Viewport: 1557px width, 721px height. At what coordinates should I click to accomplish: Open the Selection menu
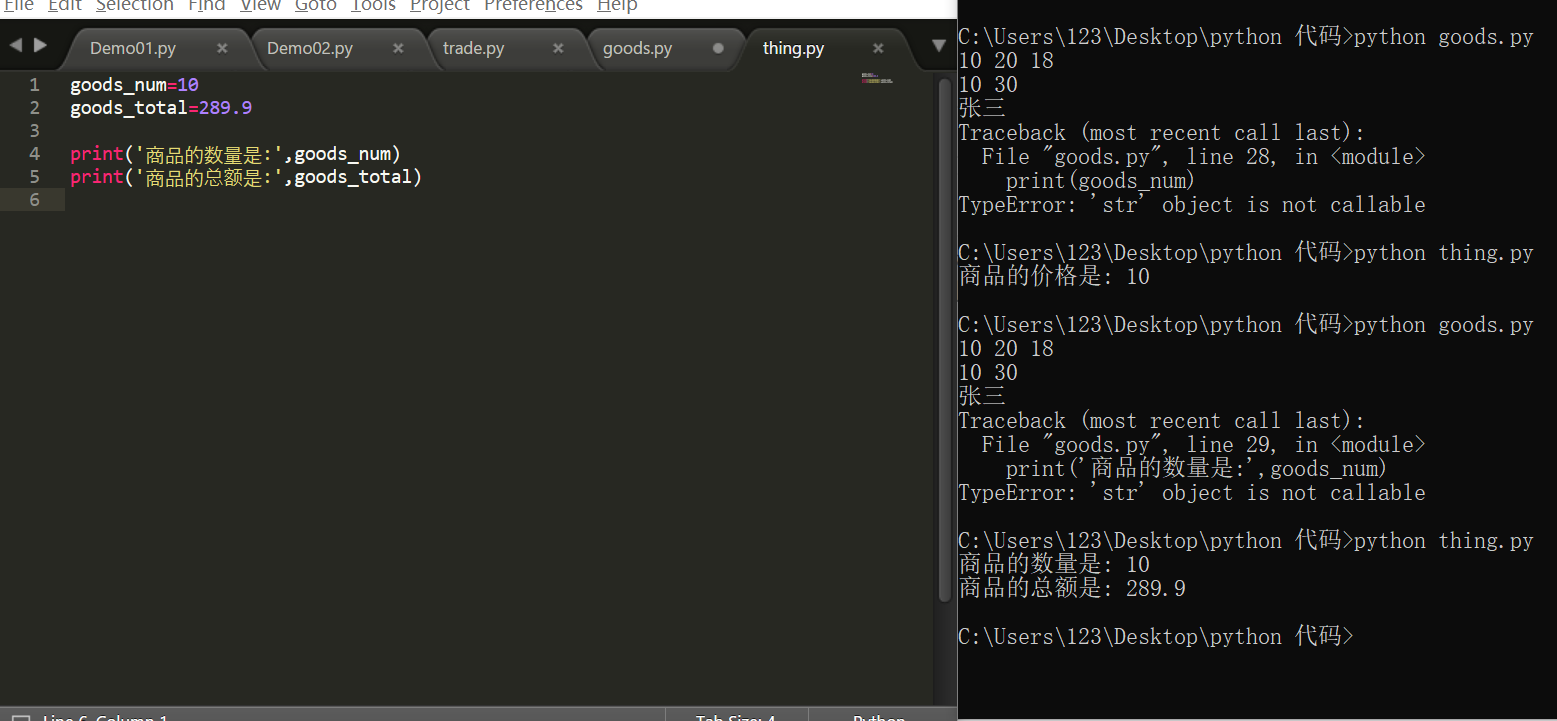tap(135, 6)
